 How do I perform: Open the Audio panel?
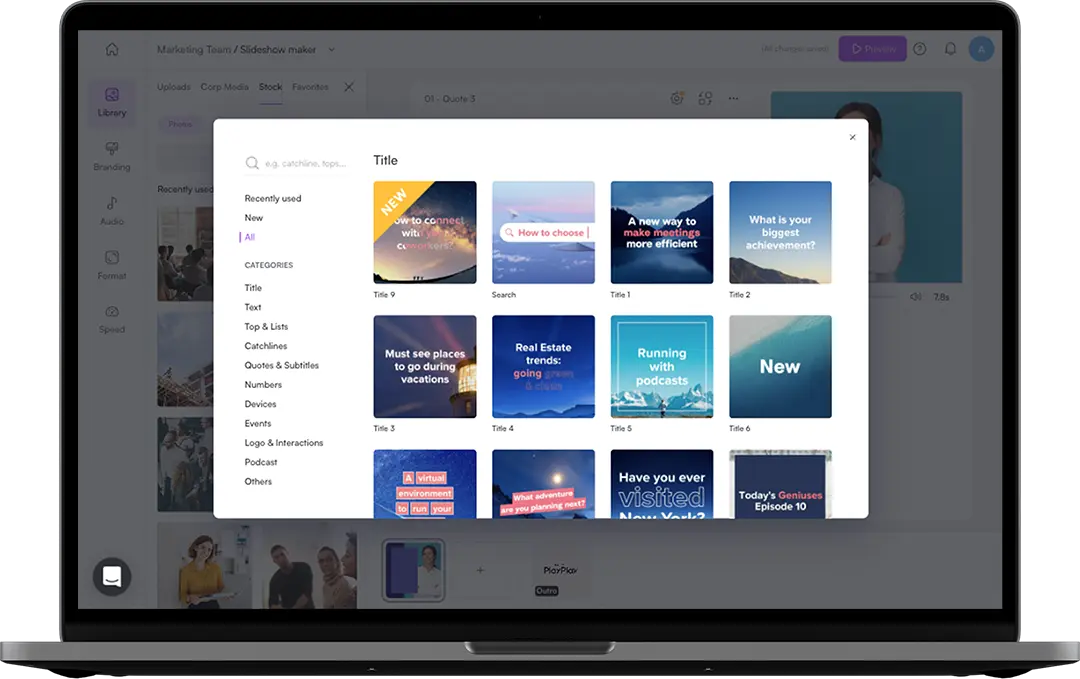[x=111, y=210]
